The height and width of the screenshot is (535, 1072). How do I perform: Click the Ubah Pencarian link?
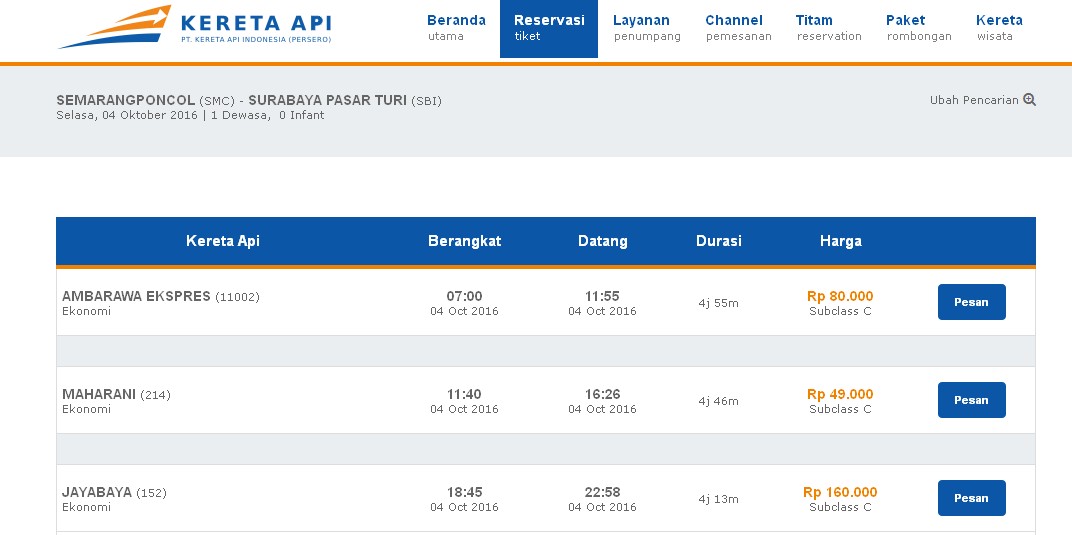pyautogui.click(x=974, y=100)
